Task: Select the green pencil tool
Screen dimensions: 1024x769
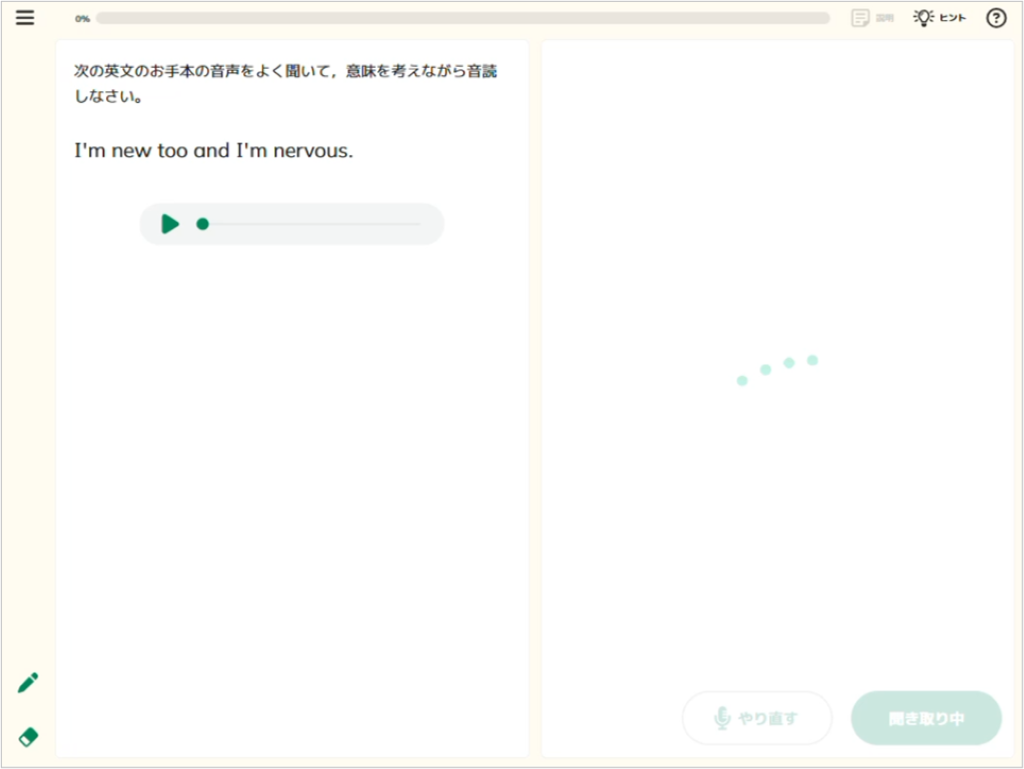Action: (x=27, y=683)
